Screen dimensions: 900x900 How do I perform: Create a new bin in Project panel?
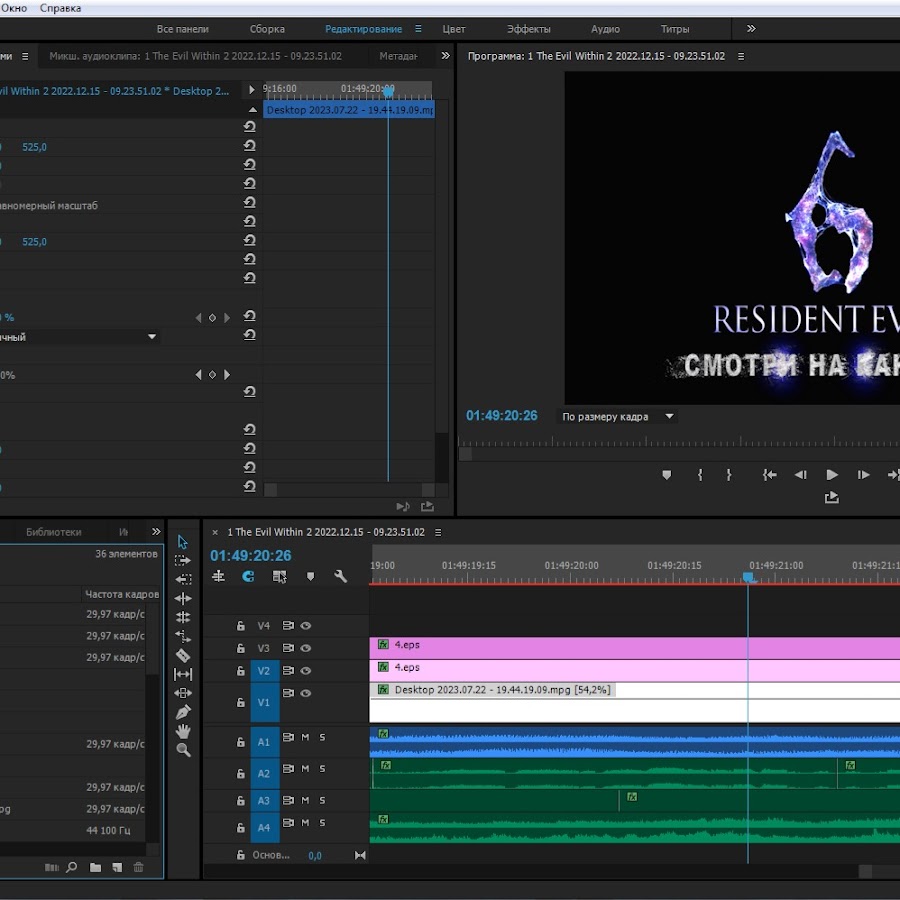[95, 867]
